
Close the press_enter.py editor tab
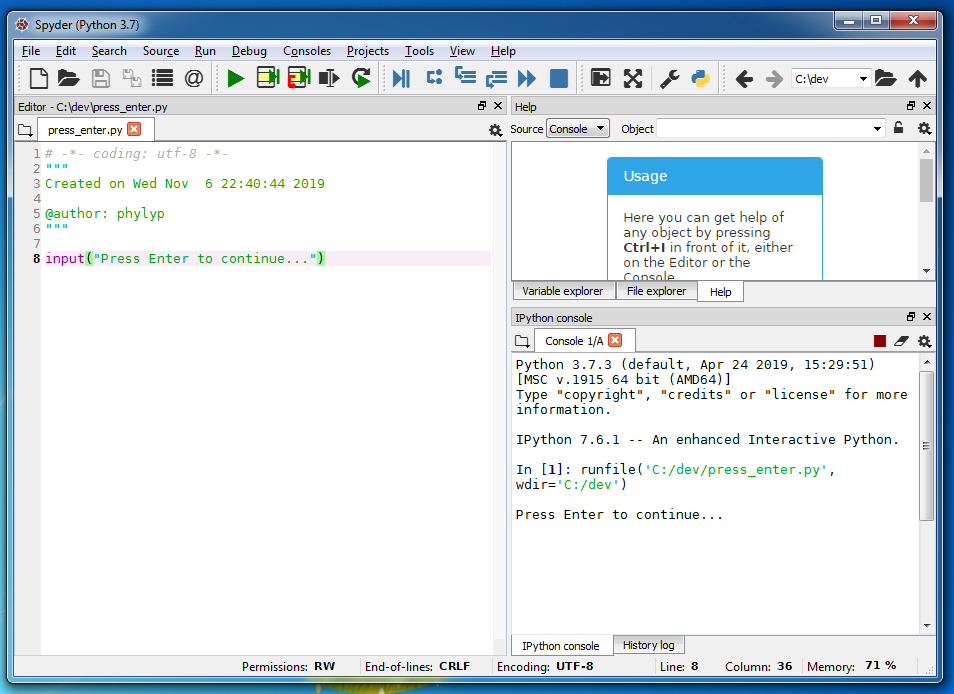click(x=134, y=129)
